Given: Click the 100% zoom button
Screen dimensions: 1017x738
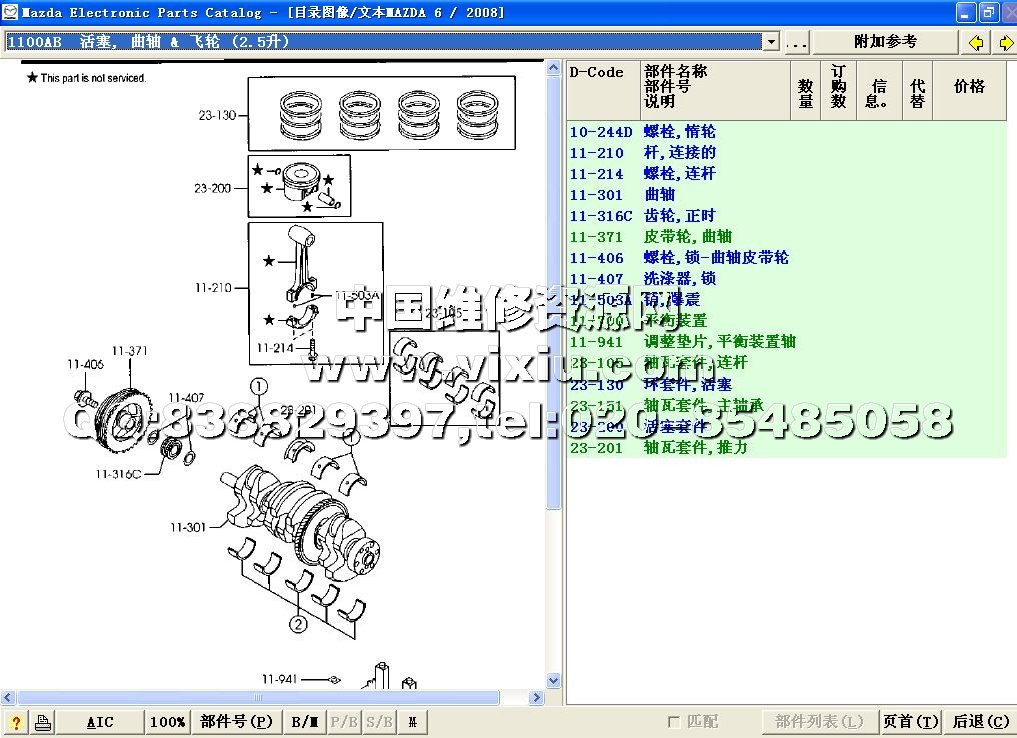Looking at the screenshot, I should (167, 722).
